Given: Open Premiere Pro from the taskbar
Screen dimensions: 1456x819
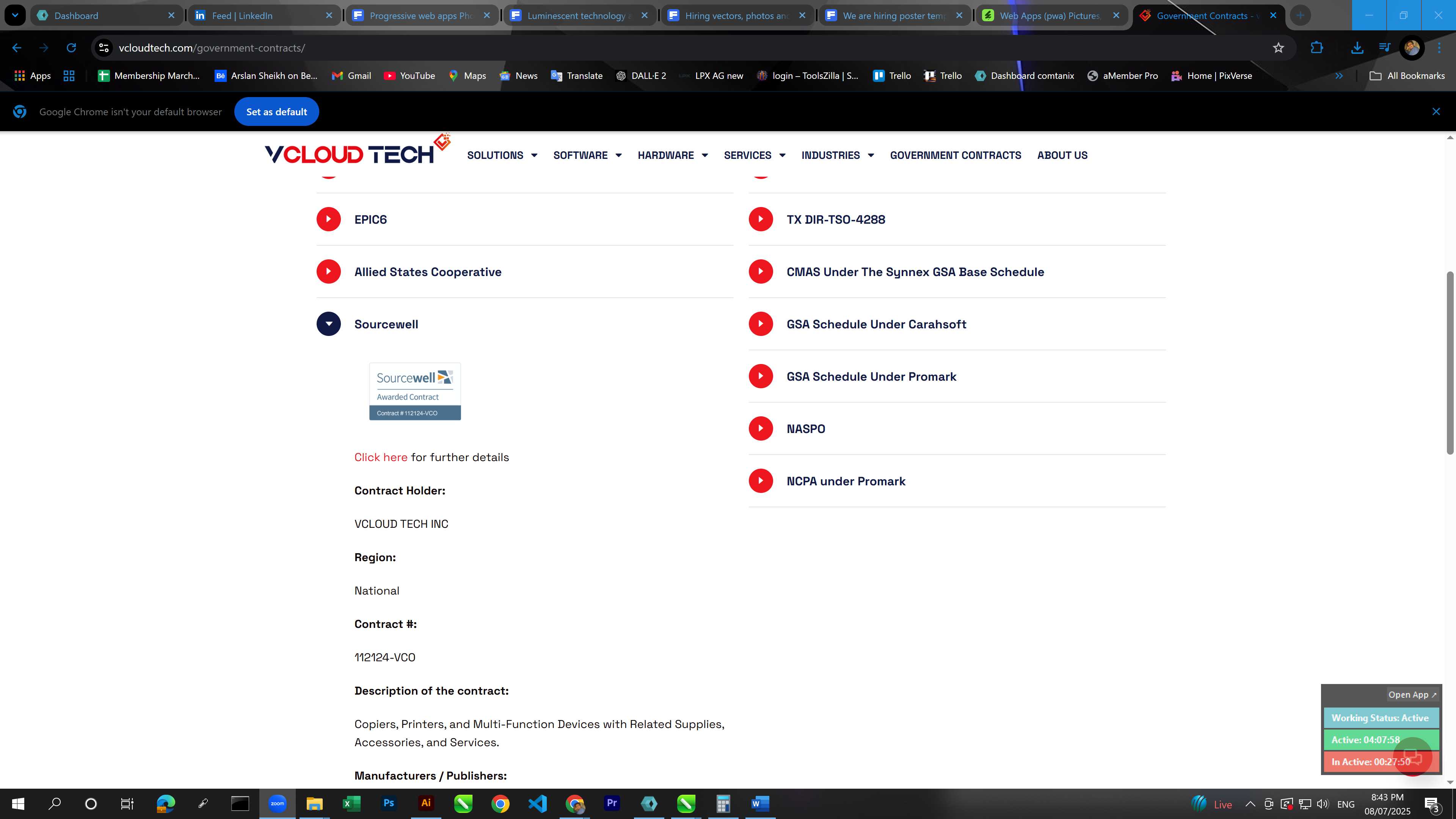Looking at the screenshot, I should 612,803.
